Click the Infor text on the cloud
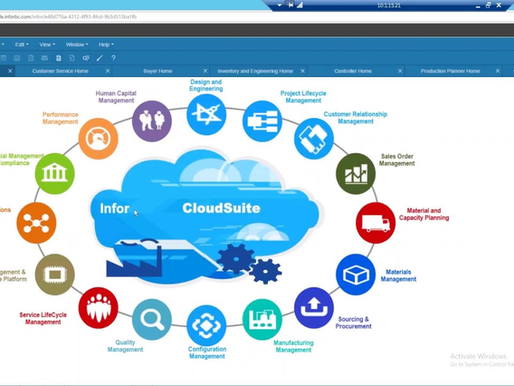Image resolution: width=514 pixels, height=386 pixels. pos(114,208)
